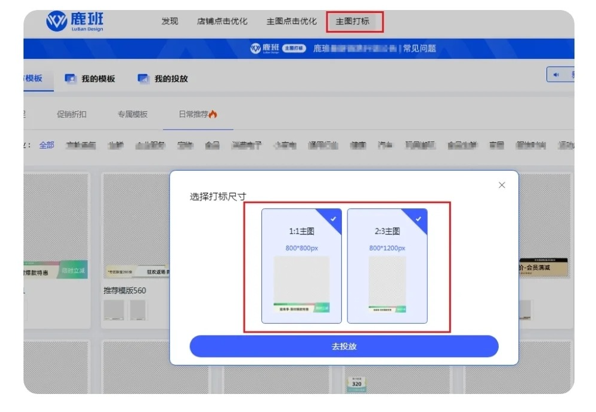Click the icon beside 我的模板

70,78
